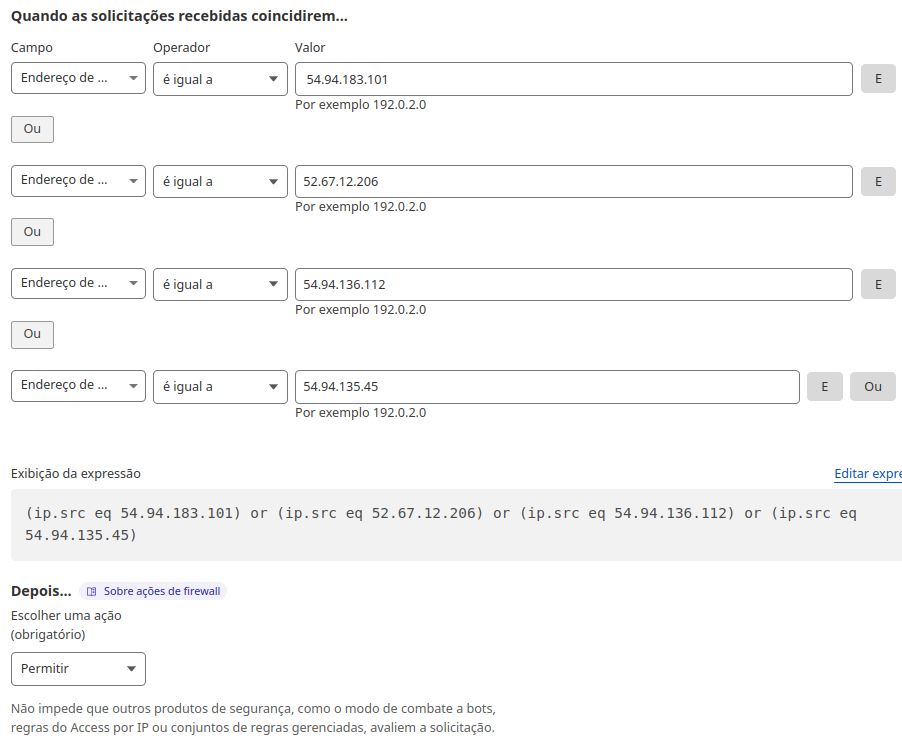Click the book icon in the Sobre ações de firewall badge

pyautogui.click(x=91, y=592)
